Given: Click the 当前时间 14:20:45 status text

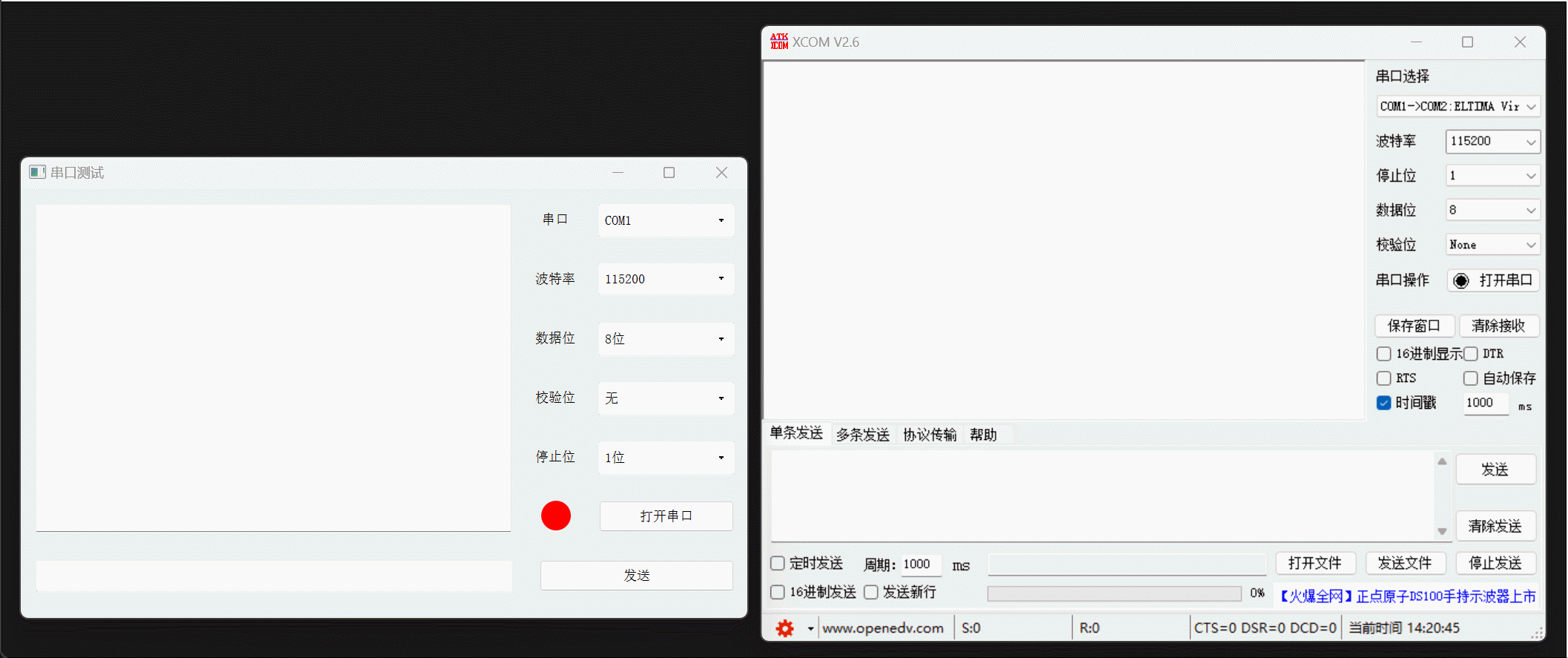Looking at the screenshot, I should pyautogui.click(x=1404, y=628).
